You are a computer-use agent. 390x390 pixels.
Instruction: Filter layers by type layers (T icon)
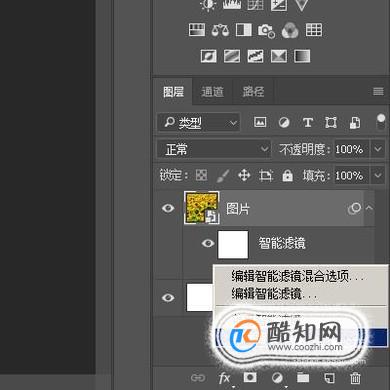pyautogui.click(x=308, y=123)
